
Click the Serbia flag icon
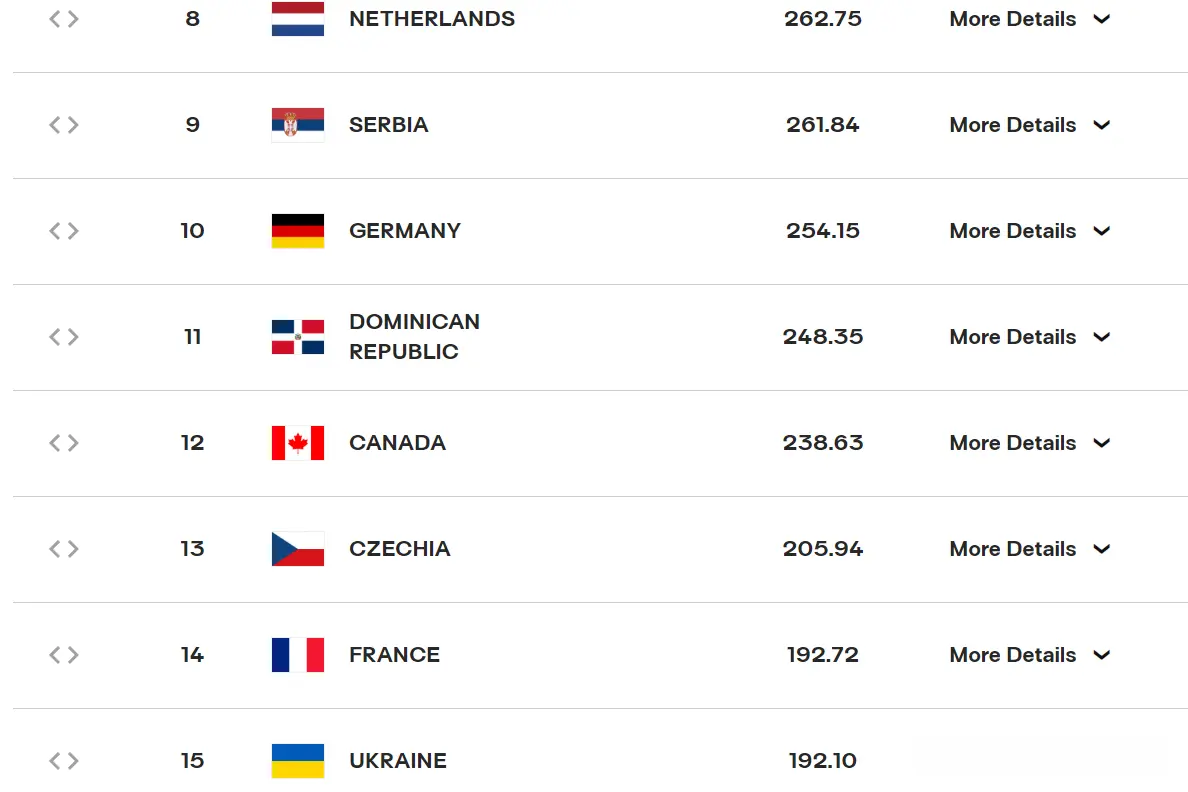pyautogui.click(x=298, y=124)
